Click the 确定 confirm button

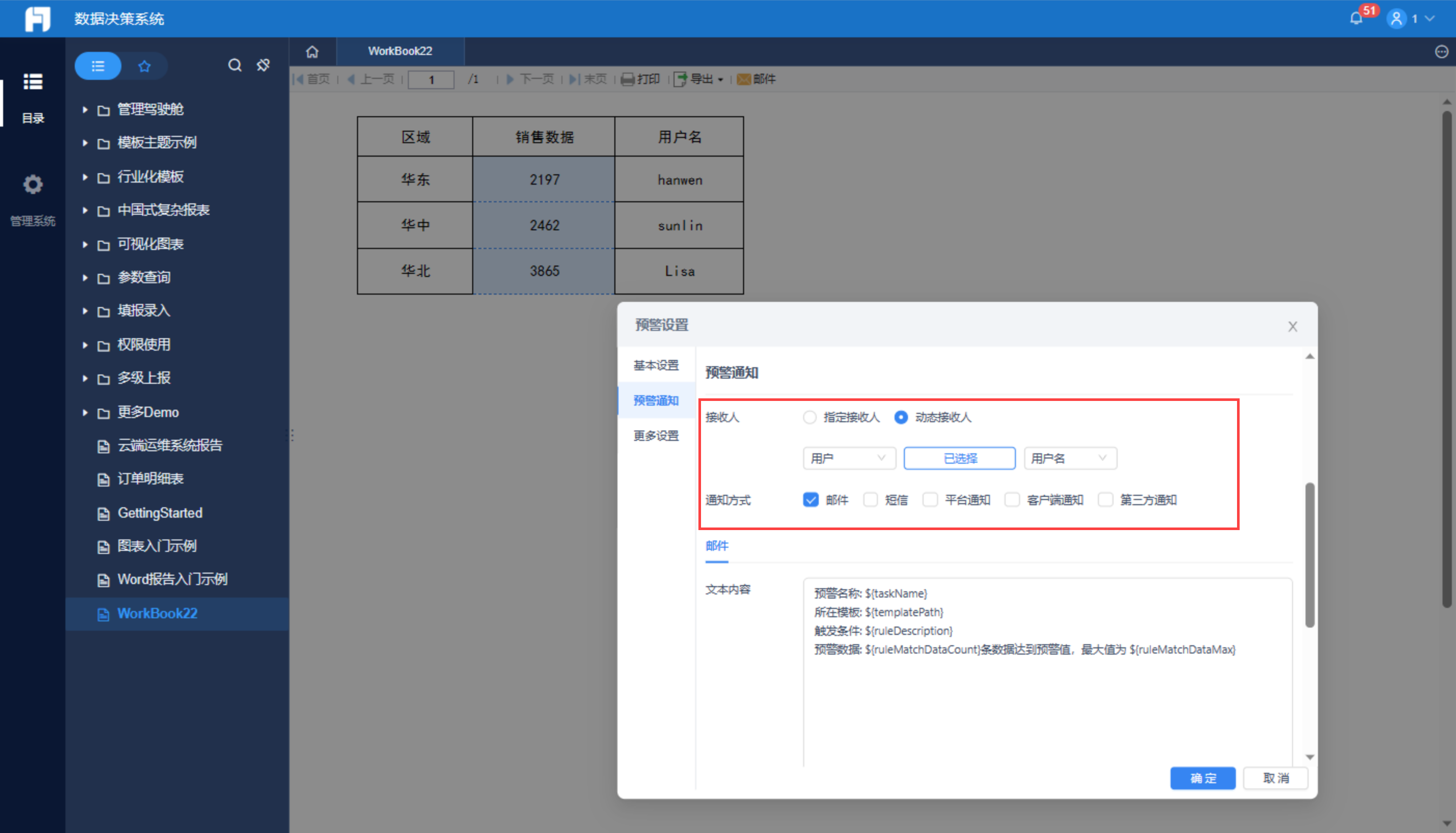[1202, 778]
